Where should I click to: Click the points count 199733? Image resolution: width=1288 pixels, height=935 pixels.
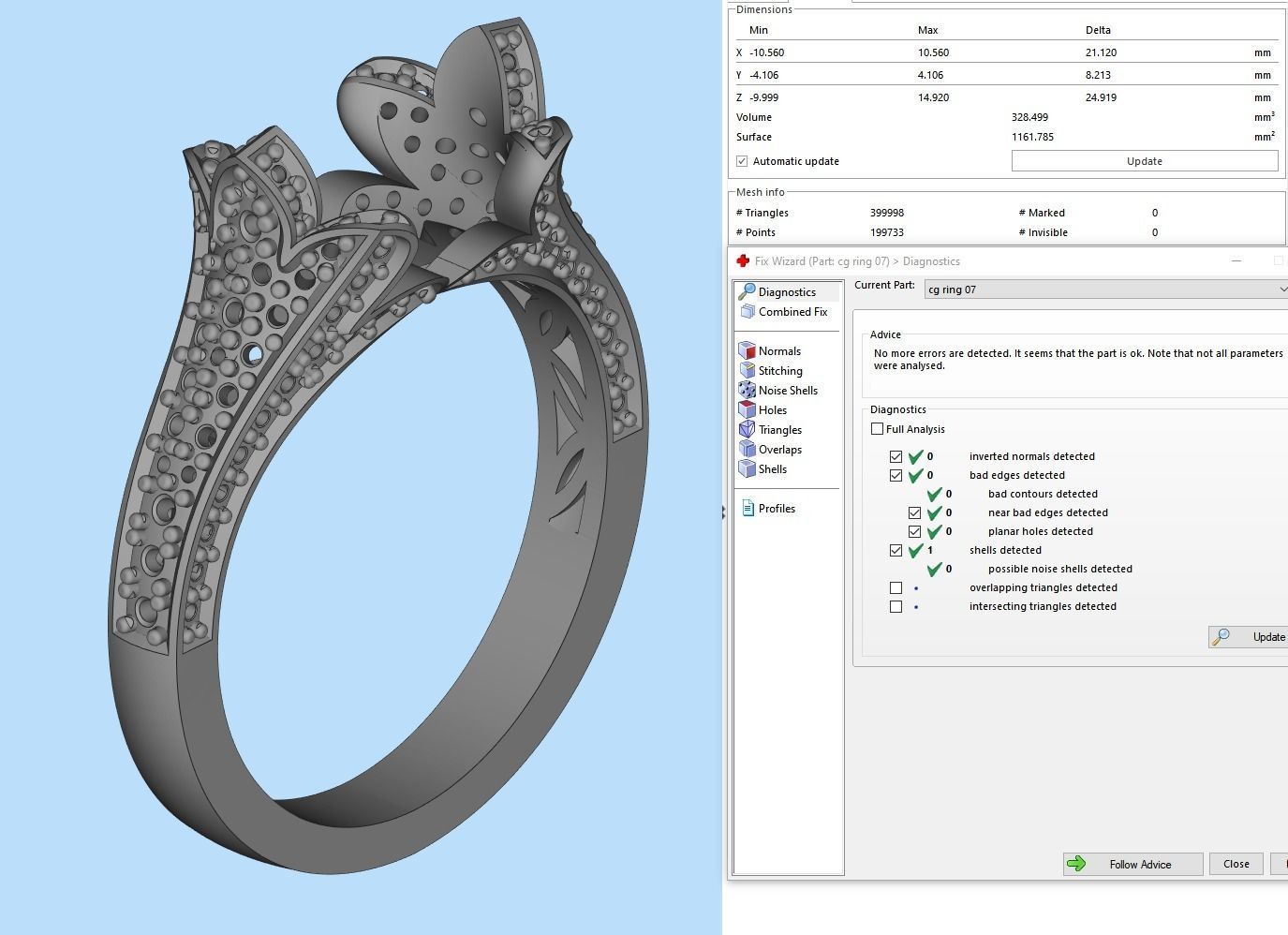pyautogui.click(x=887, y=232)
